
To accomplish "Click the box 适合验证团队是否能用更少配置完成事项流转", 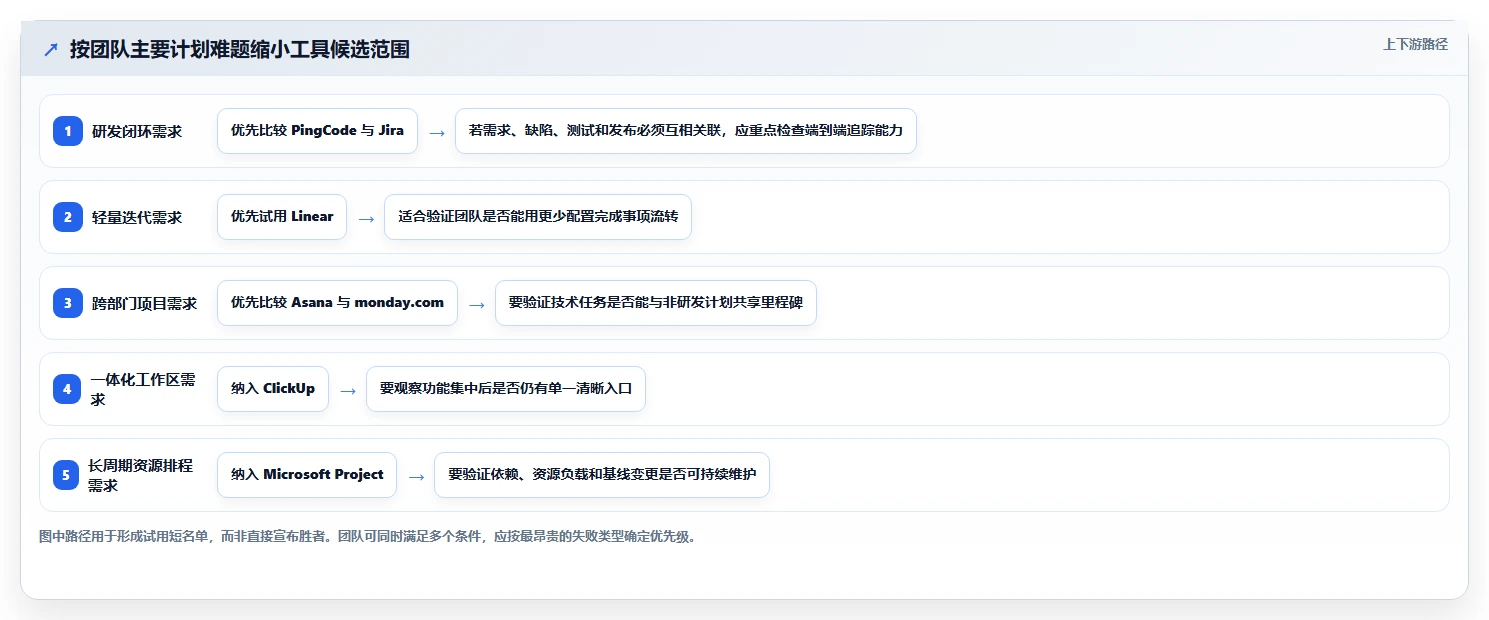I will (538, 217).
